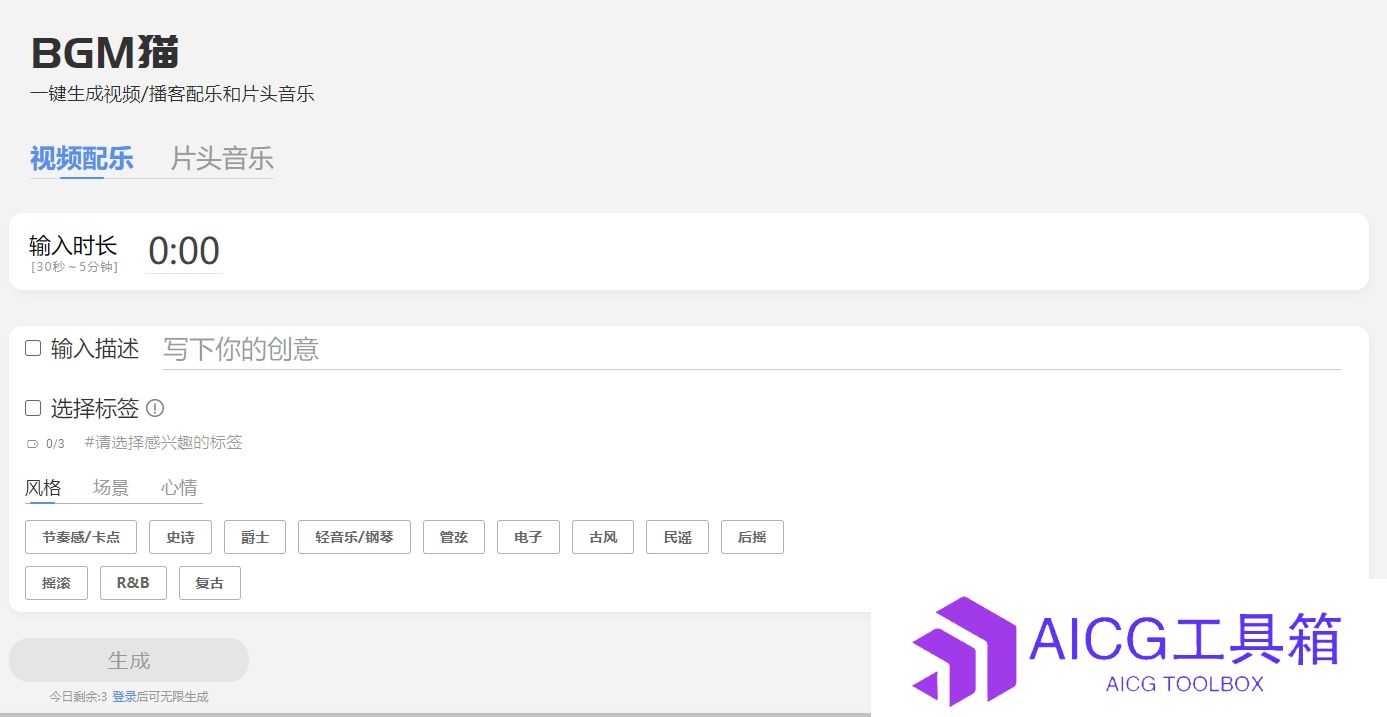Enable the 选择标签 checkbox
This screenshot has height=717, width=1387.
pyautogui.click(x=33, y=408)
